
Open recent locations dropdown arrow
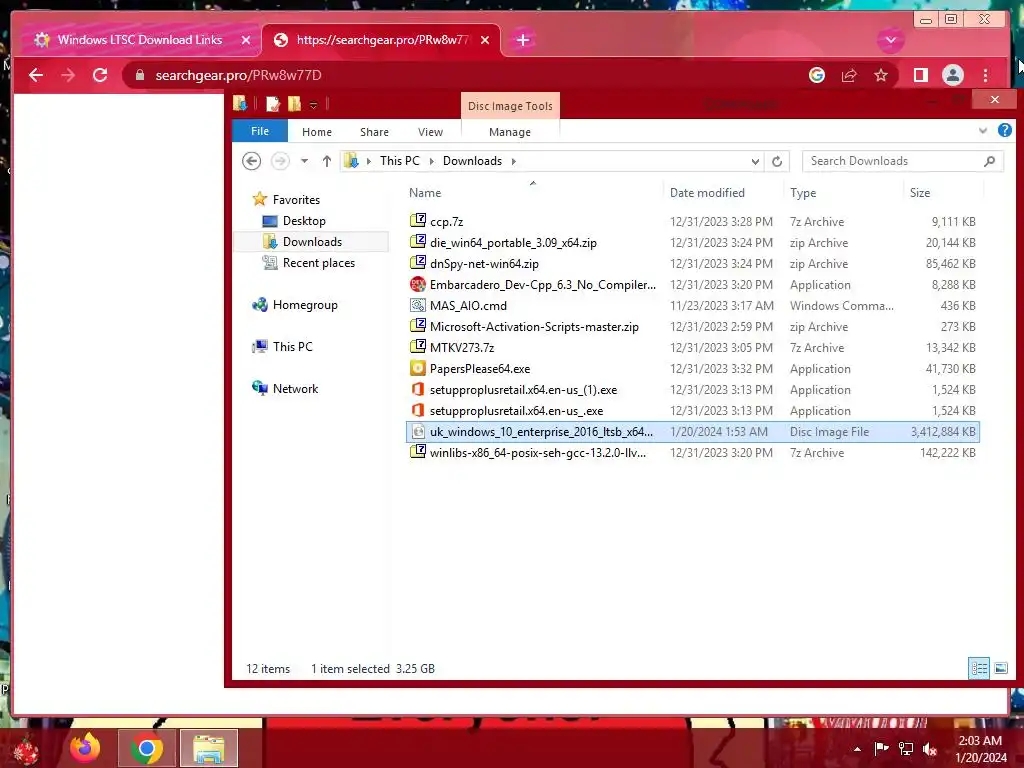tap(304, 161)
